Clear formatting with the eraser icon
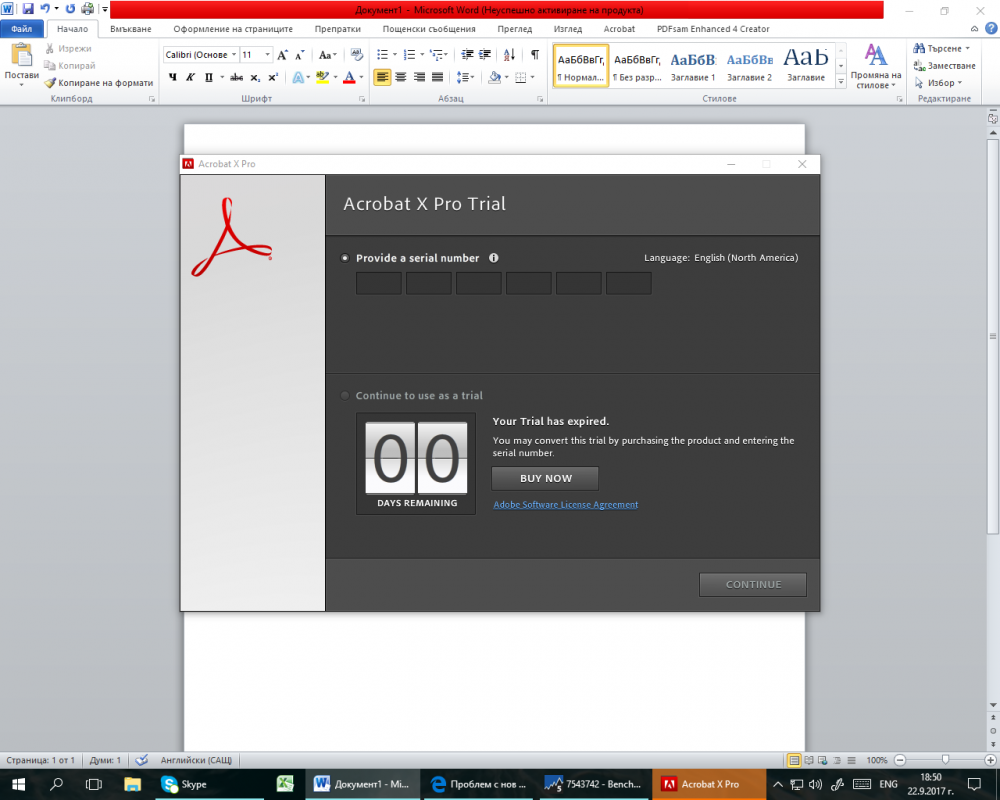The width and height of the screenshot is (1000, 800). [357, 55]
